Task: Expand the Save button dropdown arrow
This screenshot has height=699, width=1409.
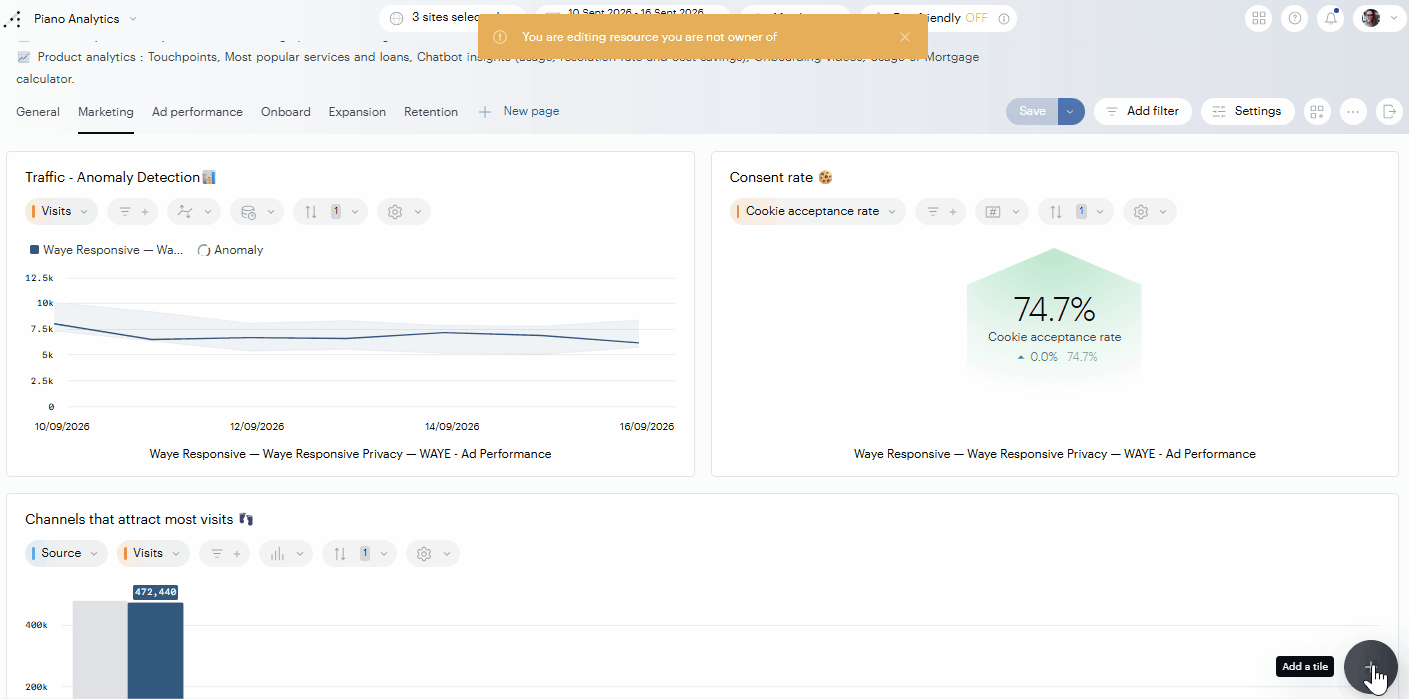Action: 1071,112
